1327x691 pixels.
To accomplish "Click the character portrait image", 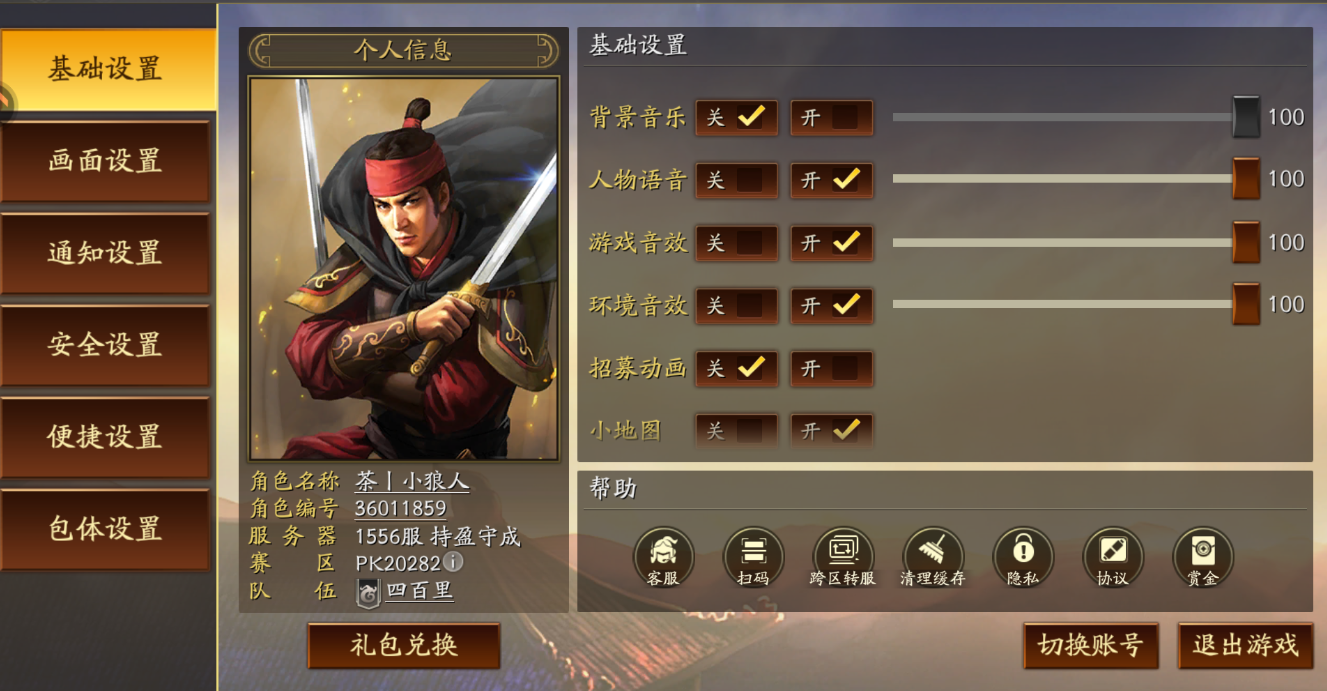I will (x=404, y=269).
